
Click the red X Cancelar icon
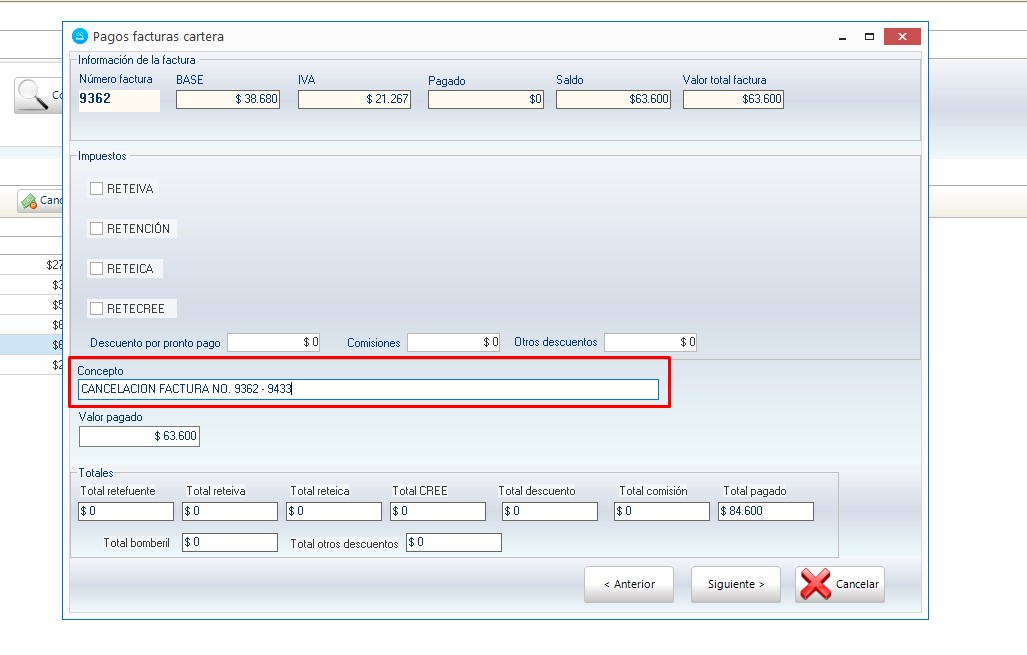[x=816, y=585]
